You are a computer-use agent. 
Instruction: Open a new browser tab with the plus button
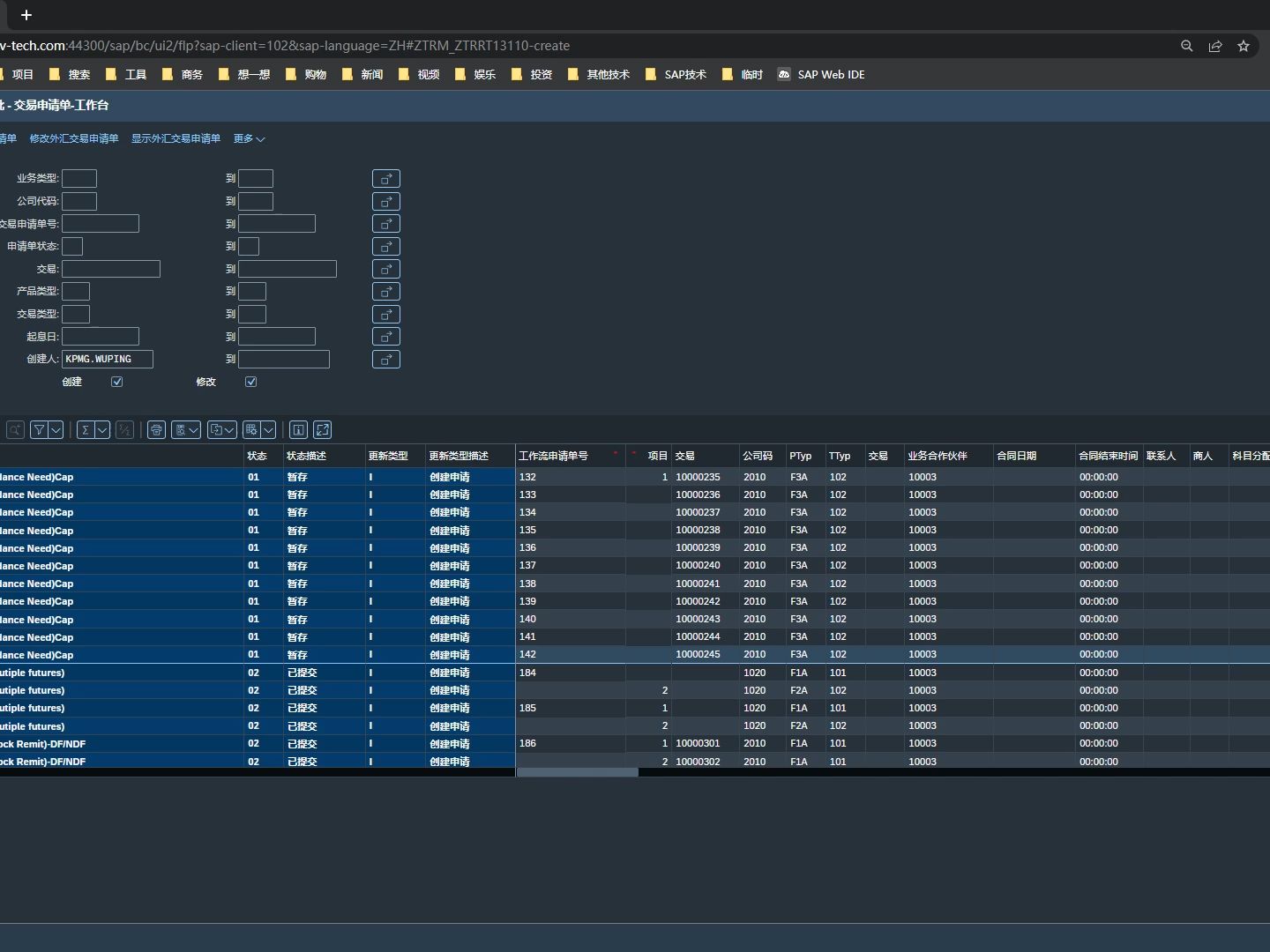(x=26, y=15)
